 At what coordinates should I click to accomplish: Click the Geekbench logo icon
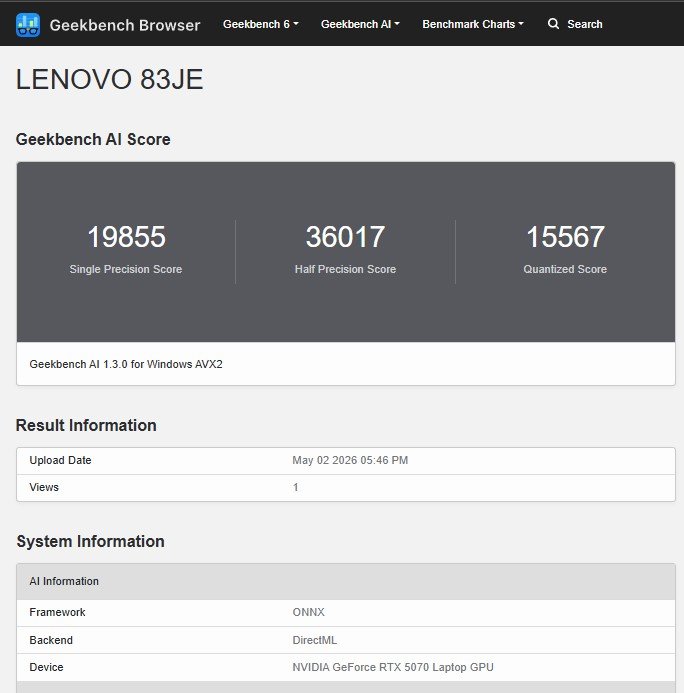tap(28, 25)
